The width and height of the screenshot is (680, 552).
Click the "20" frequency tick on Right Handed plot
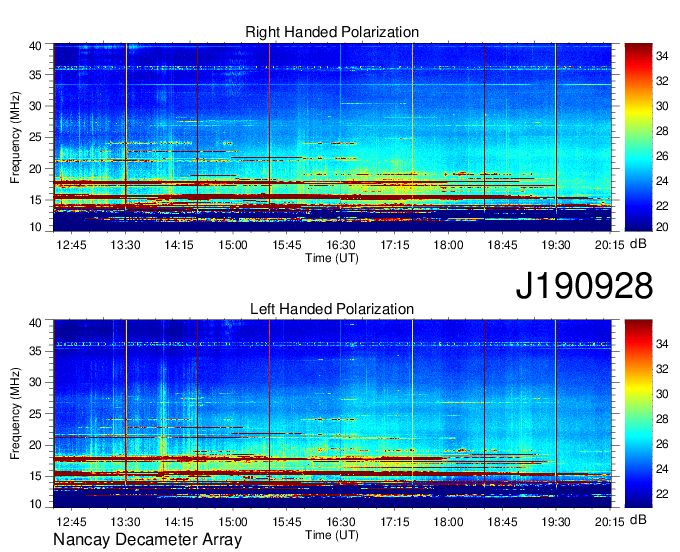pyautogui.click(x=36, y=169)
